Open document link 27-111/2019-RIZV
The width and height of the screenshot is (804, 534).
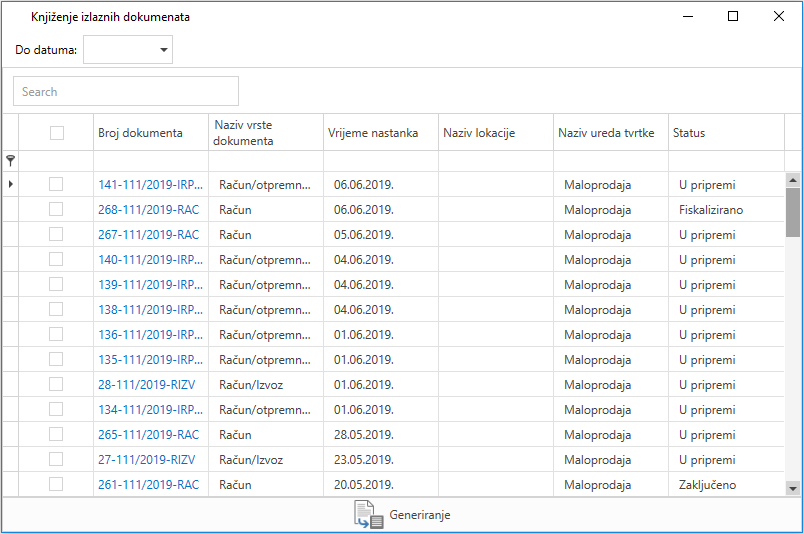pyautogui.click(x=146, y=460)
